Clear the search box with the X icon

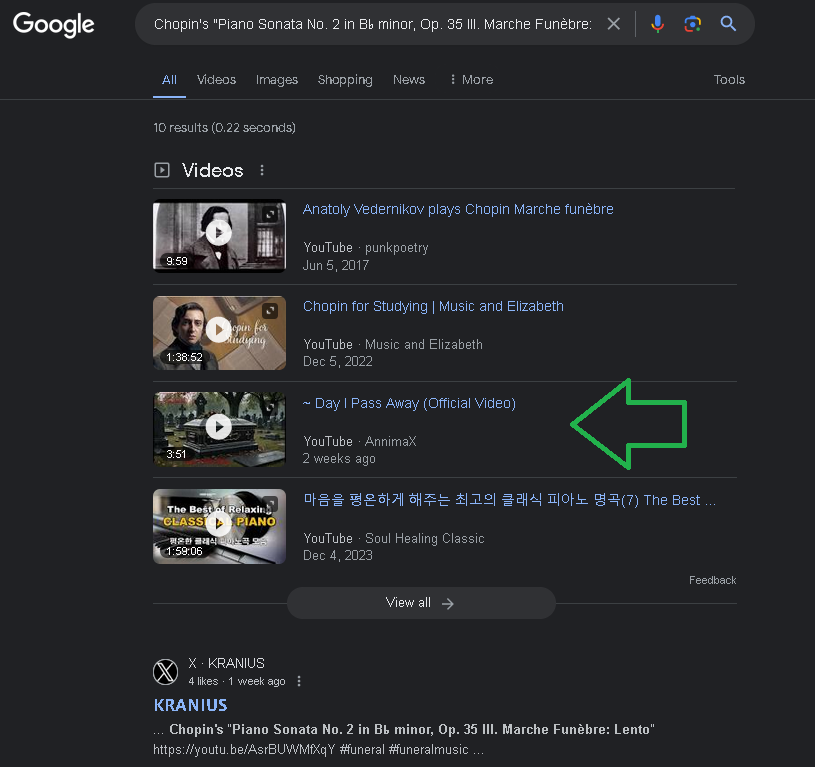[614, 24]
